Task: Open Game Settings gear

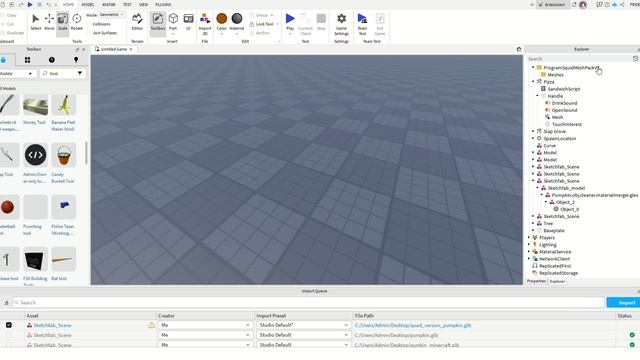Action: click(341, 24)
